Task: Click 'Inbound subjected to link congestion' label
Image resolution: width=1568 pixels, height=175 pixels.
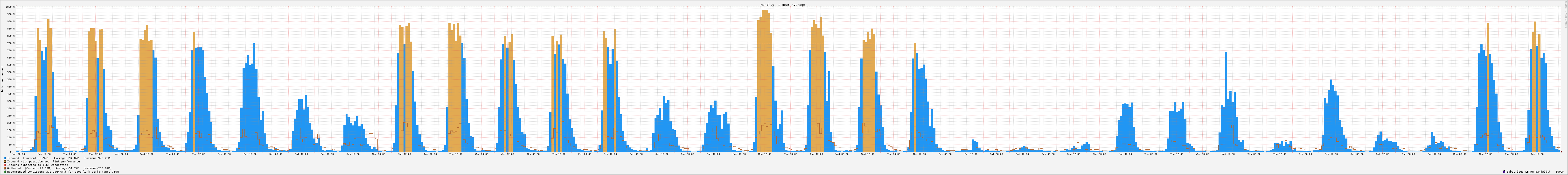Action: click(37, 165)
